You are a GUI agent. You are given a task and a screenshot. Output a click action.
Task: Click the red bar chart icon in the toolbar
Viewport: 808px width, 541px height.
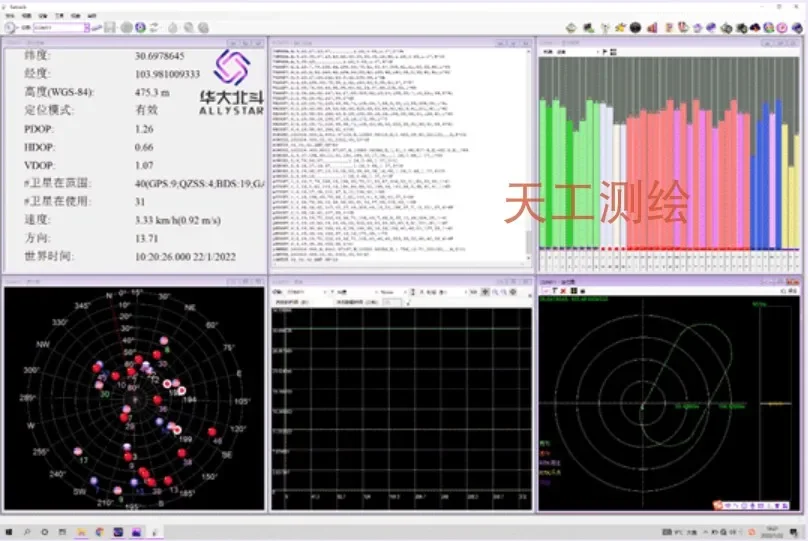(x=652, y=27)
